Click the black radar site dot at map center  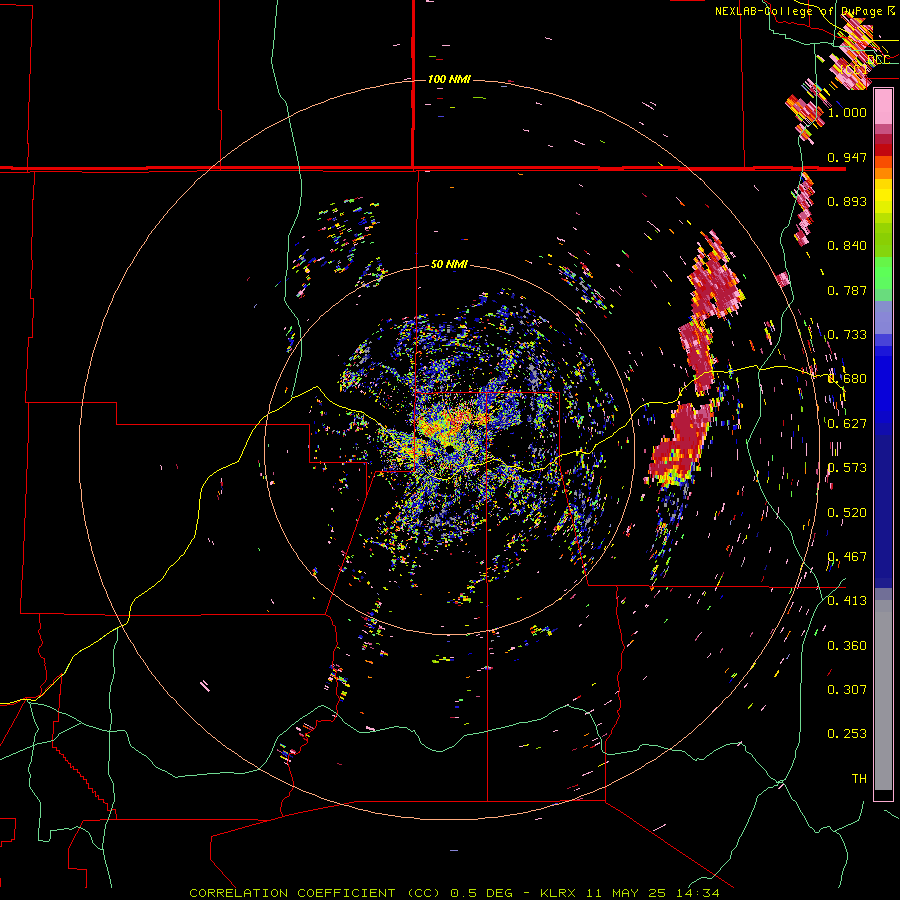click(x=449, y=448)
